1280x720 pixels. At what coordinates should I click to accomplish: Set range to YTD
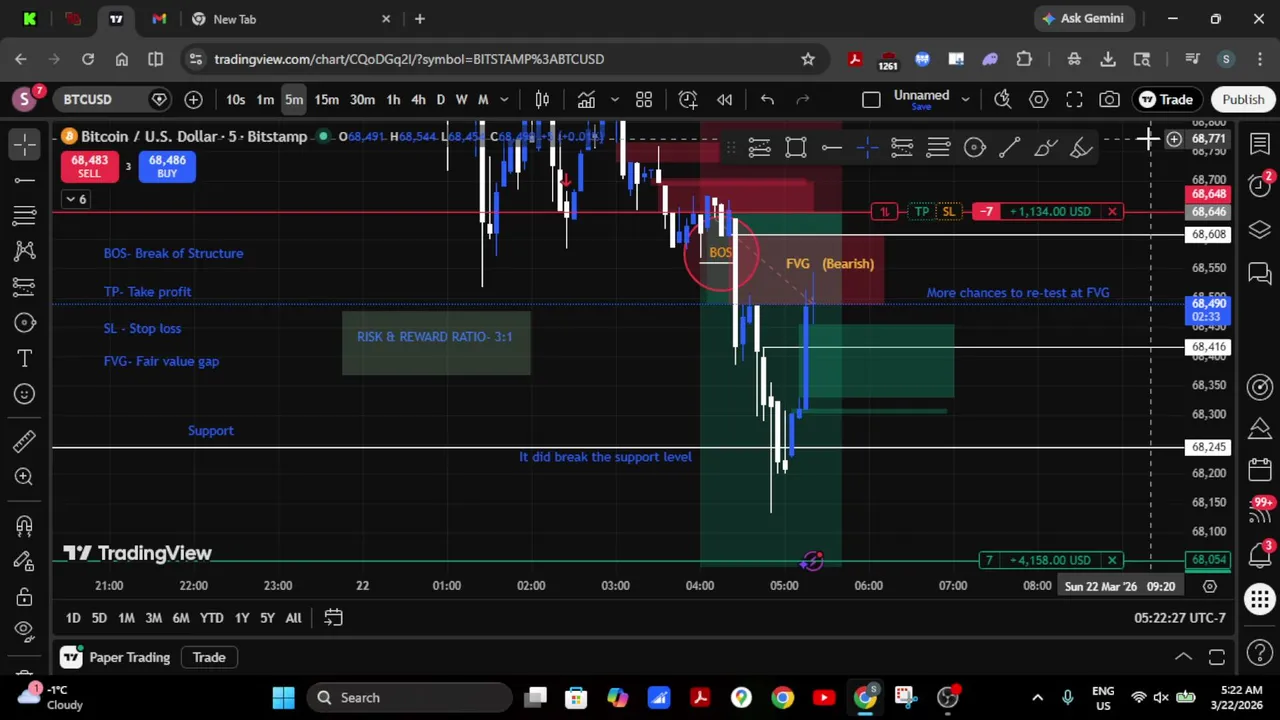pyautogui.click(x=211, y=618)
